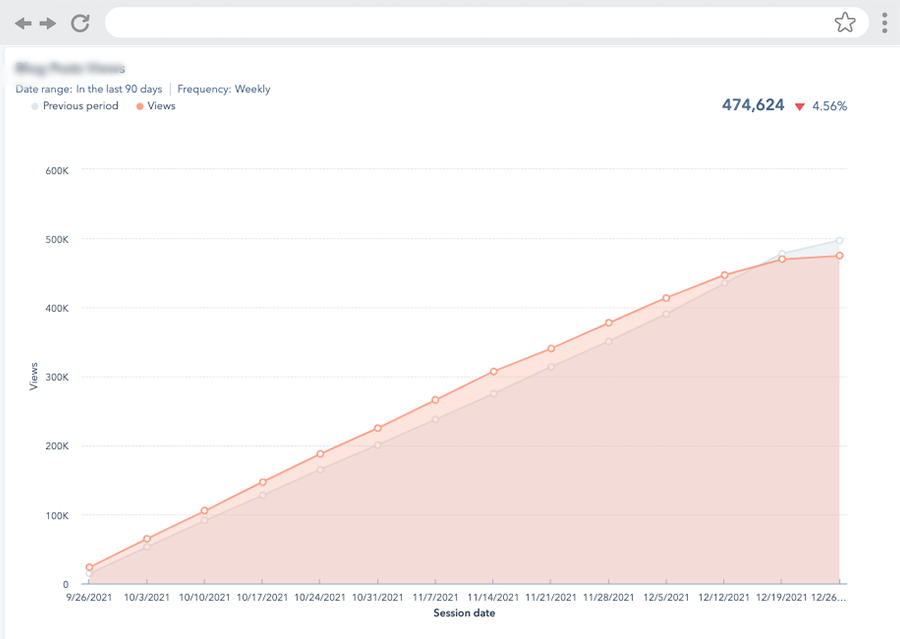Click the truncated 12/26… x-axis label

[x=828, y=597]
